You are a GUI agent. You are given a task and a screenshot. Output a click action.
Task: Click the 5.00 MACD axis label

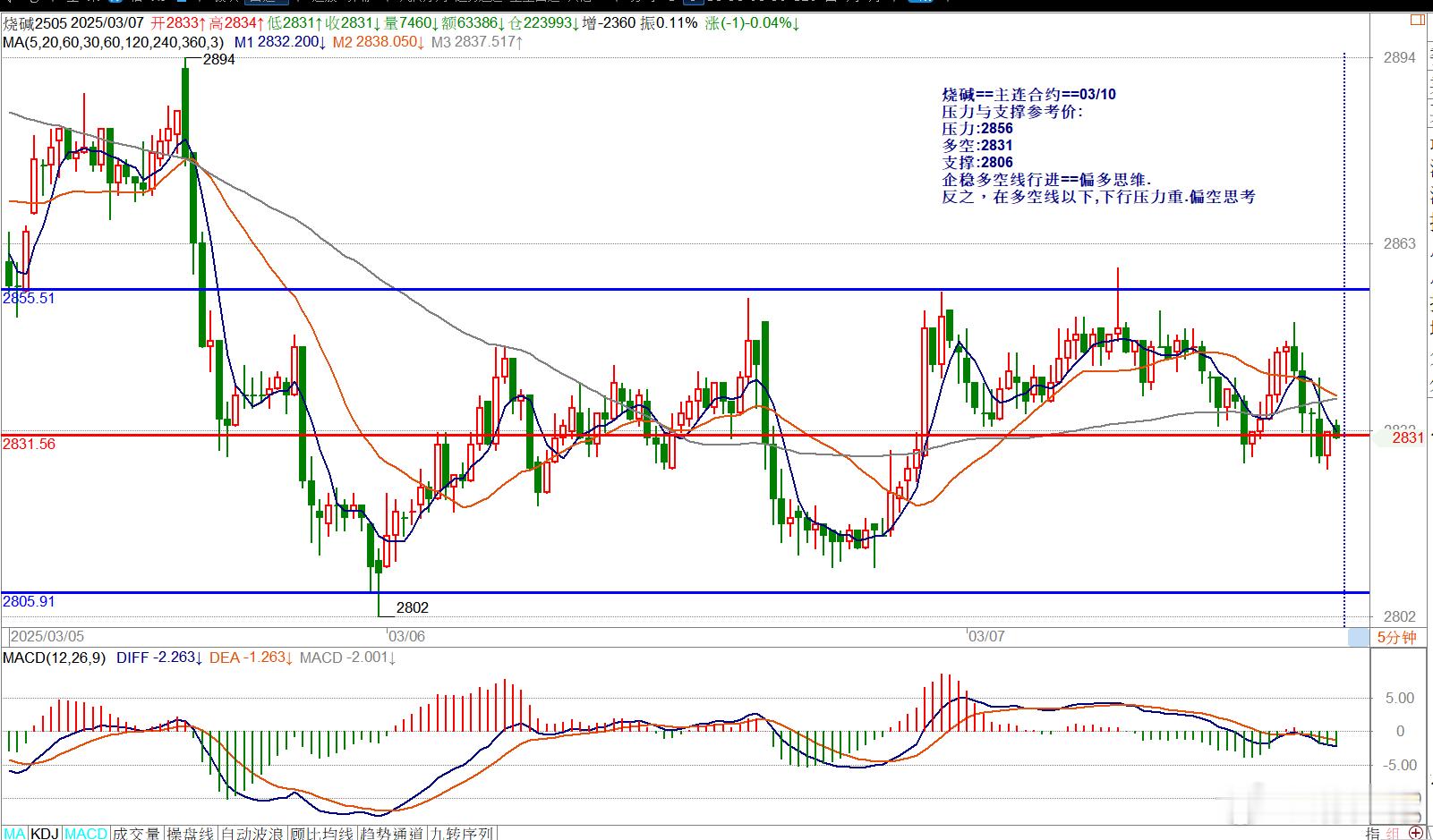(1400, 698)
